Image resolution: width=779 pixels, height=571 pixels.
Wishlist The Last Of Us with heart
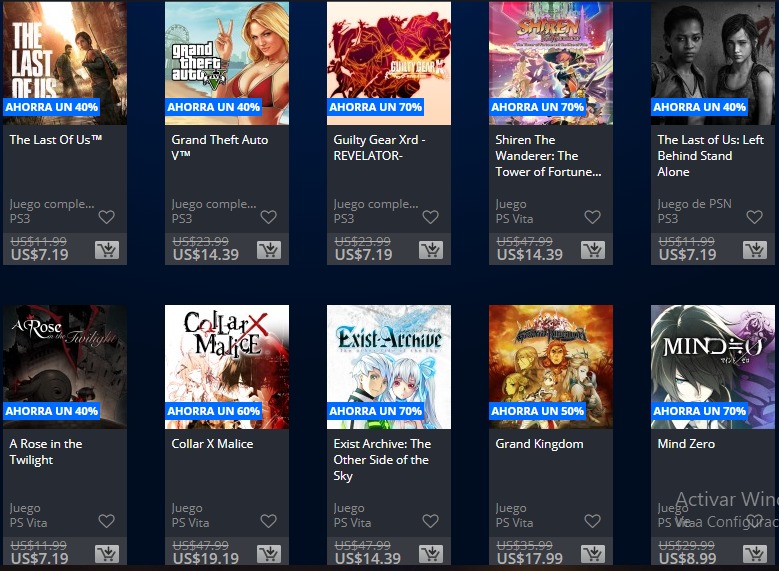[106, 217]
